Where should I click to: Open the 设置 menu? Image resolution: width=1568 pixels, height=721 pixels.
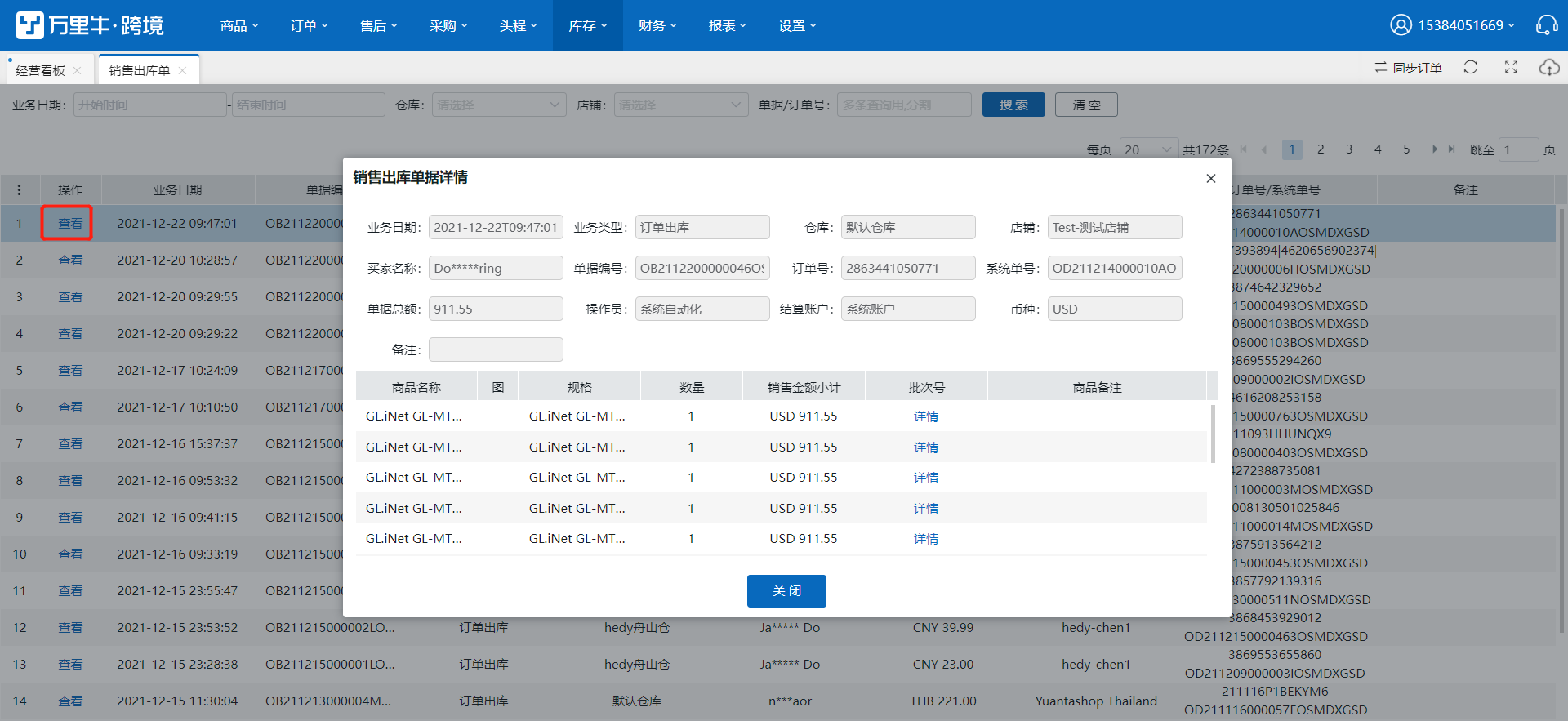797,26
